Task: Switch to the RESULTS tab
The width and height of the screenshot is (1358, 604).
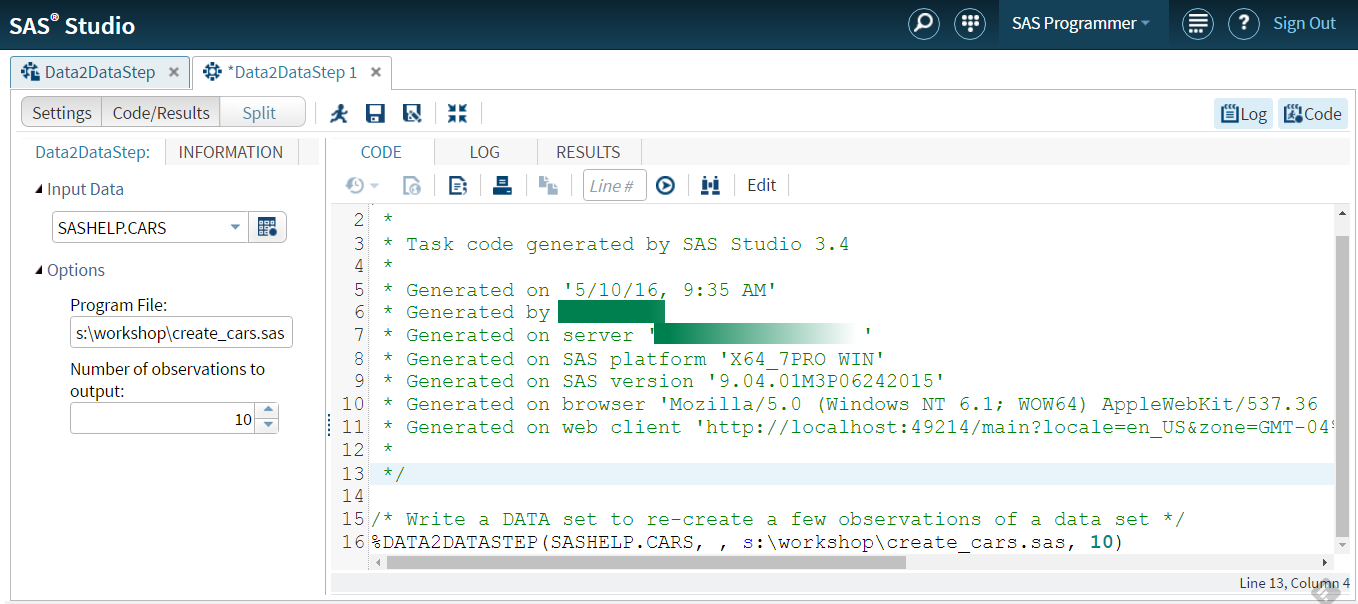Action: tap(588, 152)
